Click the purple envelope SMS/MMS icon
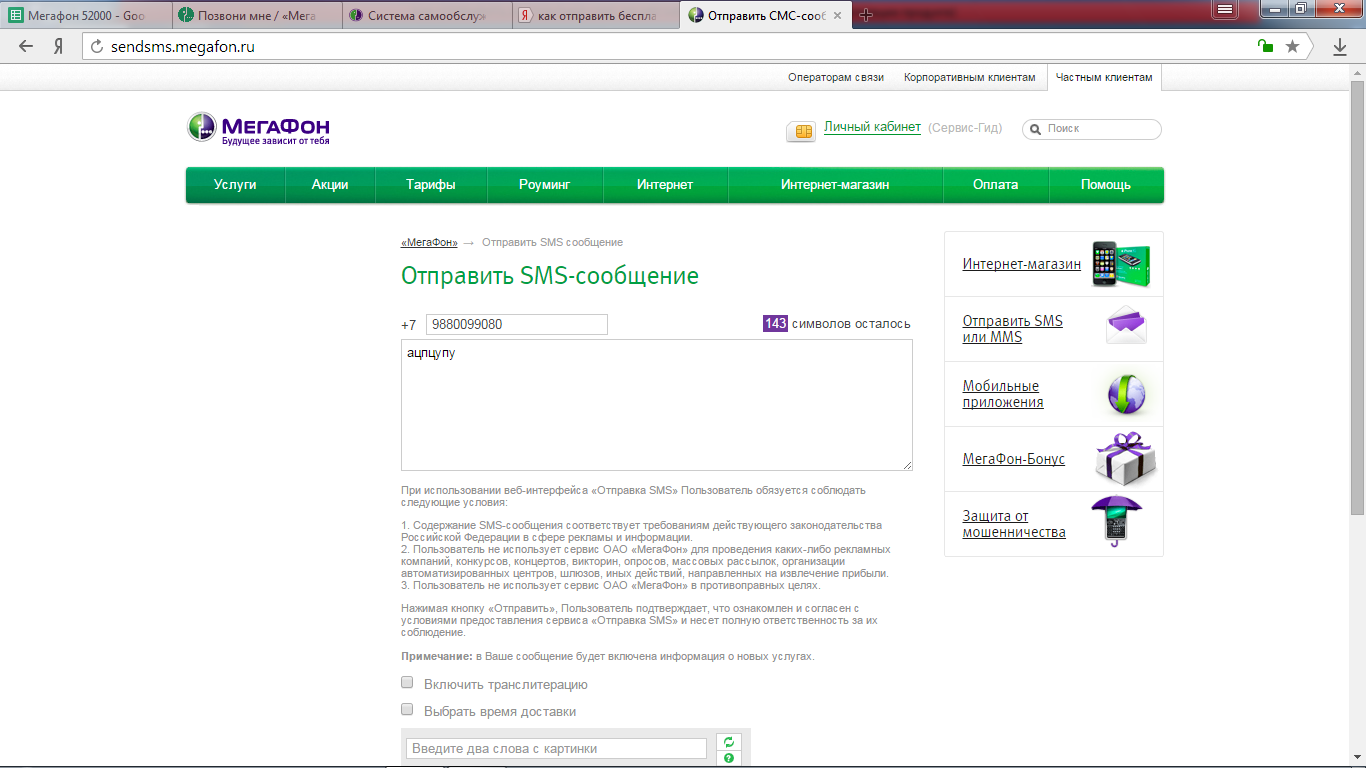Image resolution: width=1366 pixels, height=768 pixels. tap(1126, 326)
